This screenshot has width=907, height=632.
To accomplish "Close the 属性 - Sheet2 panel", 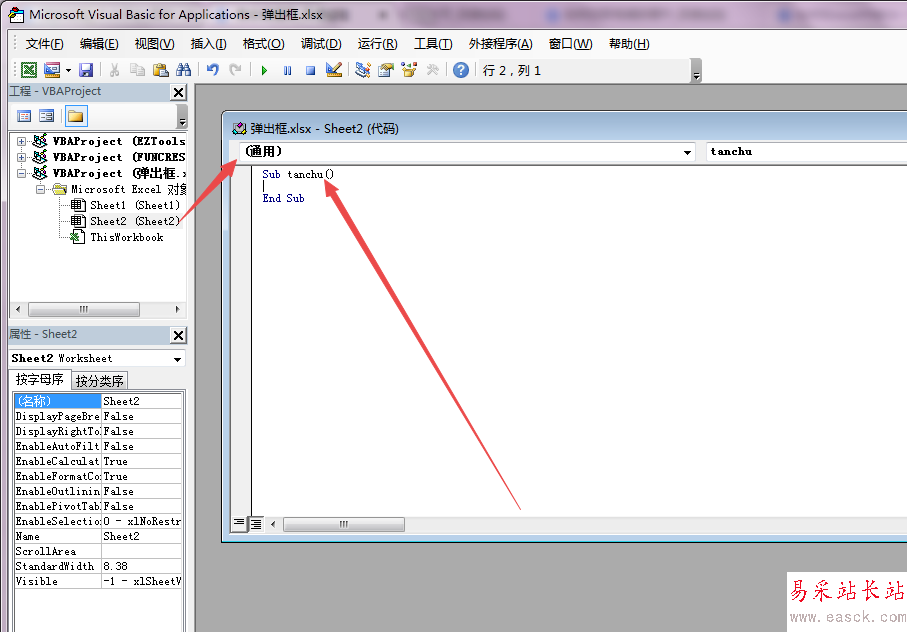I will point(179,335).
